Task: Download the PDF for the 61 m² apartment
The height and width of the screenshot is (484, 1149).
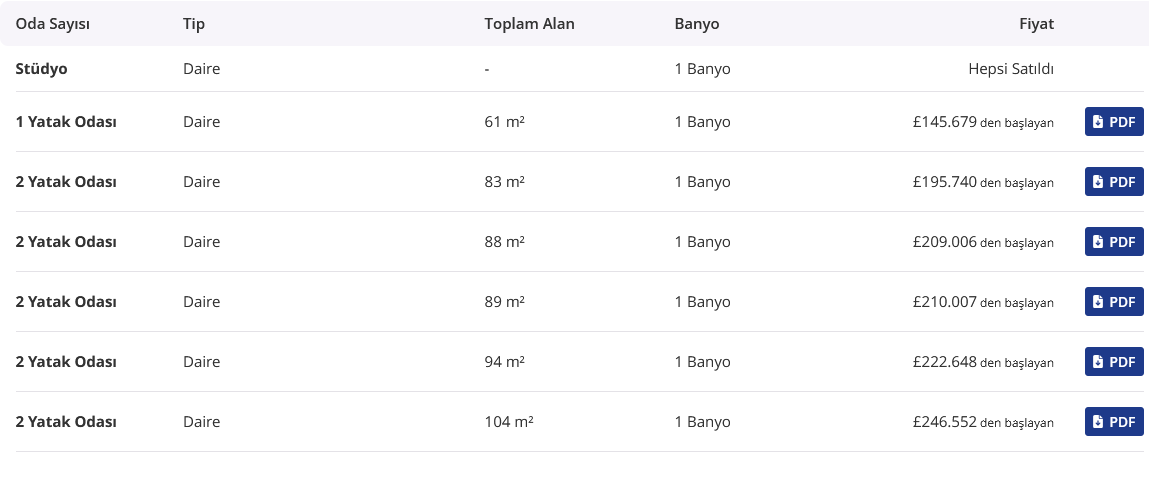Action: coord(1114,122)
